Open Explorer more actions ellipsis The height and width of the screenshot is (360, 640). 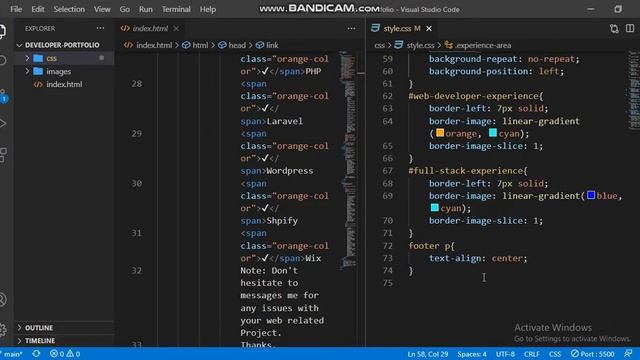100,28
